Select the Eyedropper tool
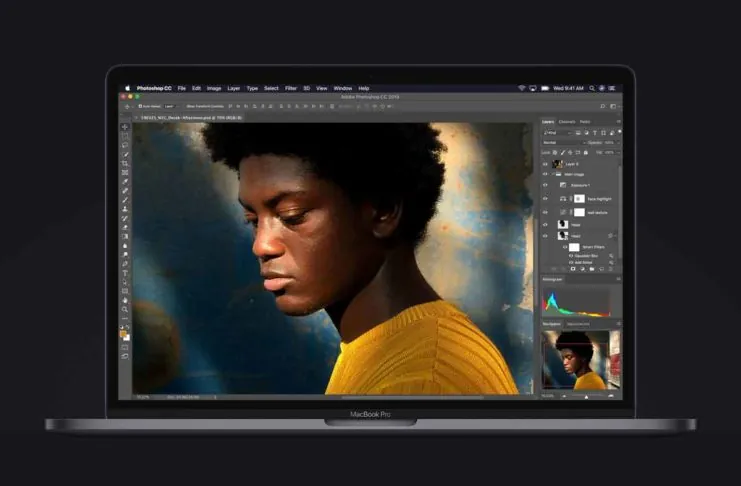The image size is (741, 486). (125, 182)
